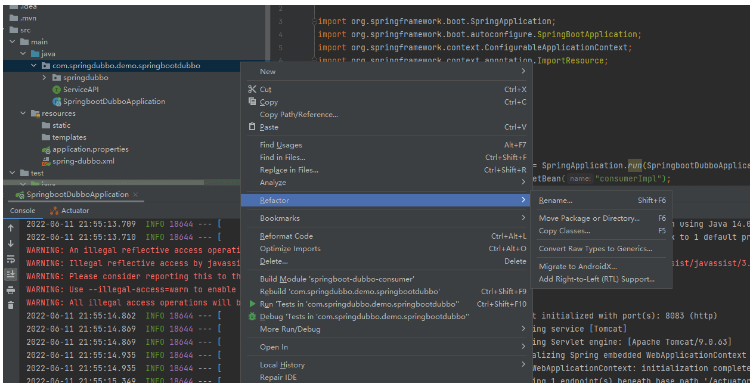Choose Copy Path/Reference... from context menu
The height and width of the screenshot is (383, 752).
[x=299, y=115]
